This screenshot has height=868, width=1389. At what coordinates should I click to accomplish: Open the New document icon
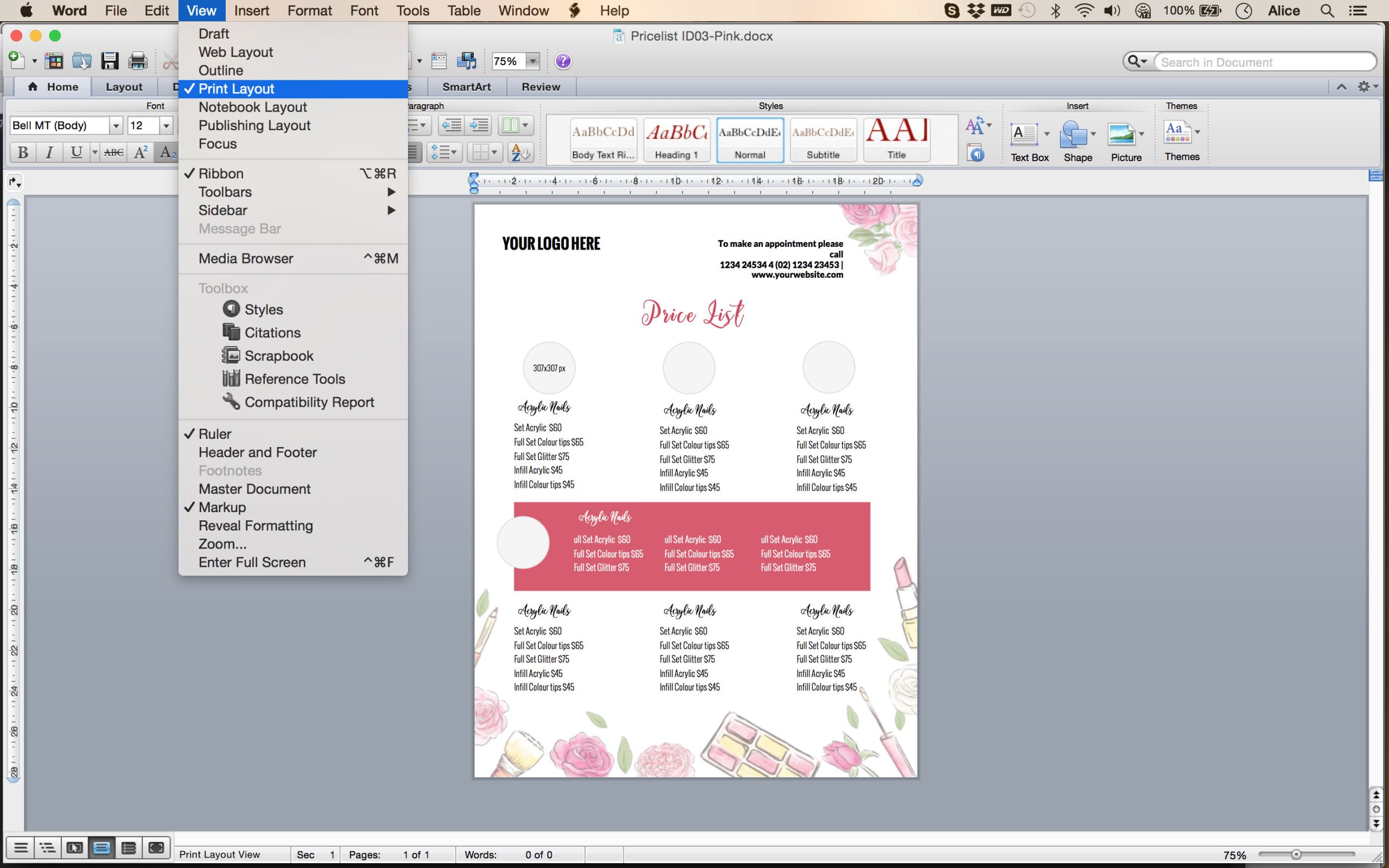[17, 60]
